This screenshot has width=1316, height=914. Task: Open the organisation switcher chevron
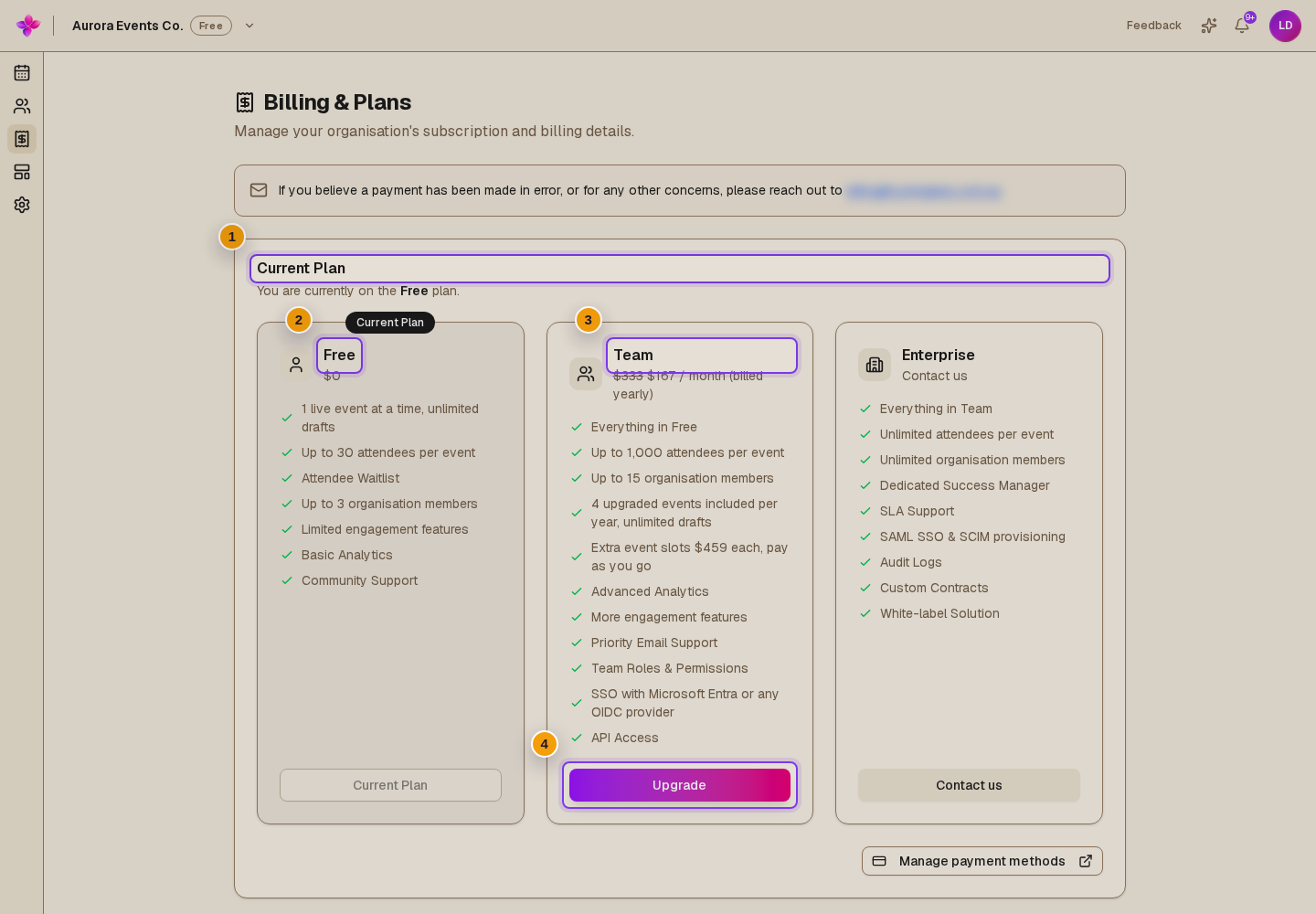tap(249, 26)
